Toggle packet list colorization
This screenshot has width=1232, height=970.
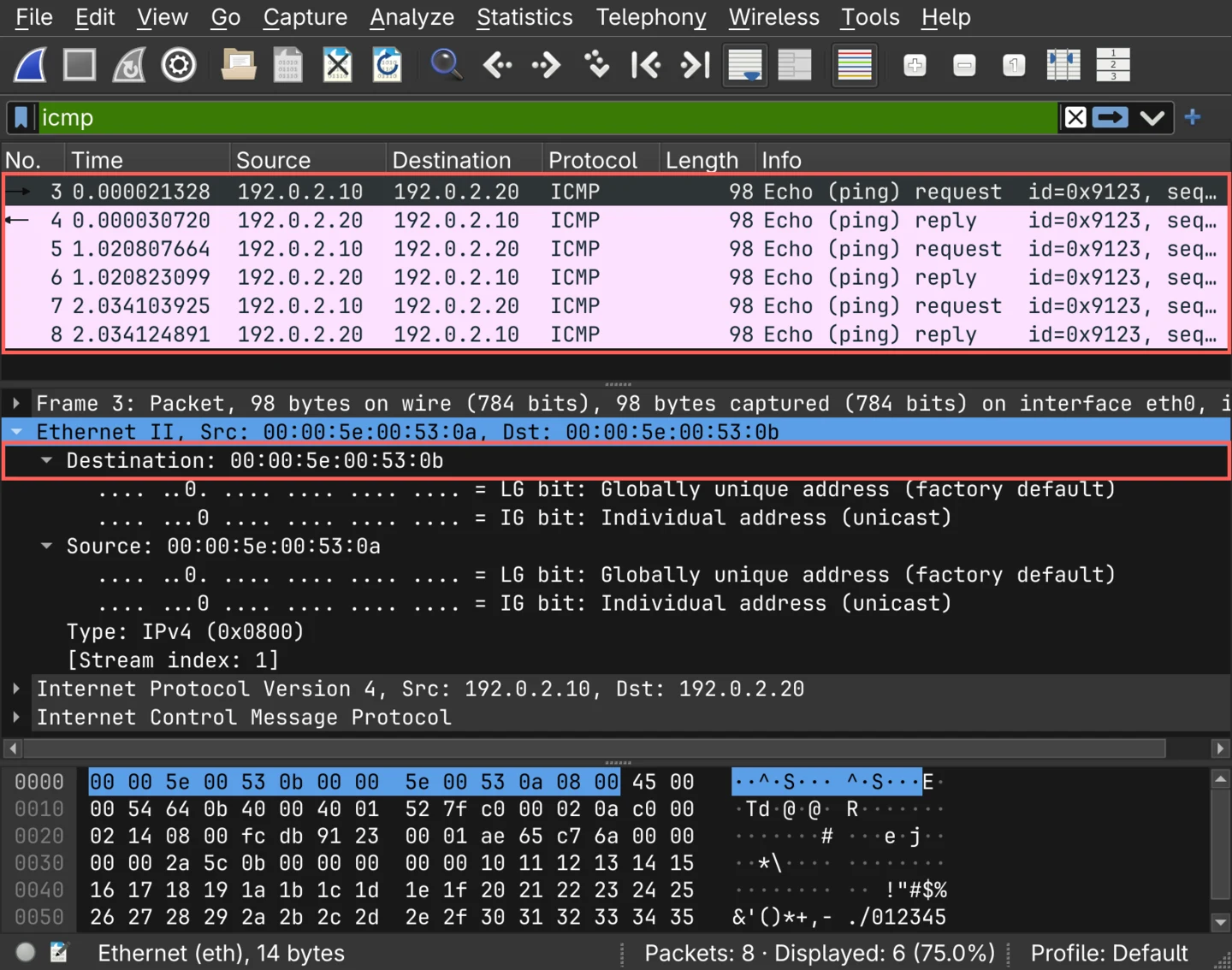(x=855, y=65)
